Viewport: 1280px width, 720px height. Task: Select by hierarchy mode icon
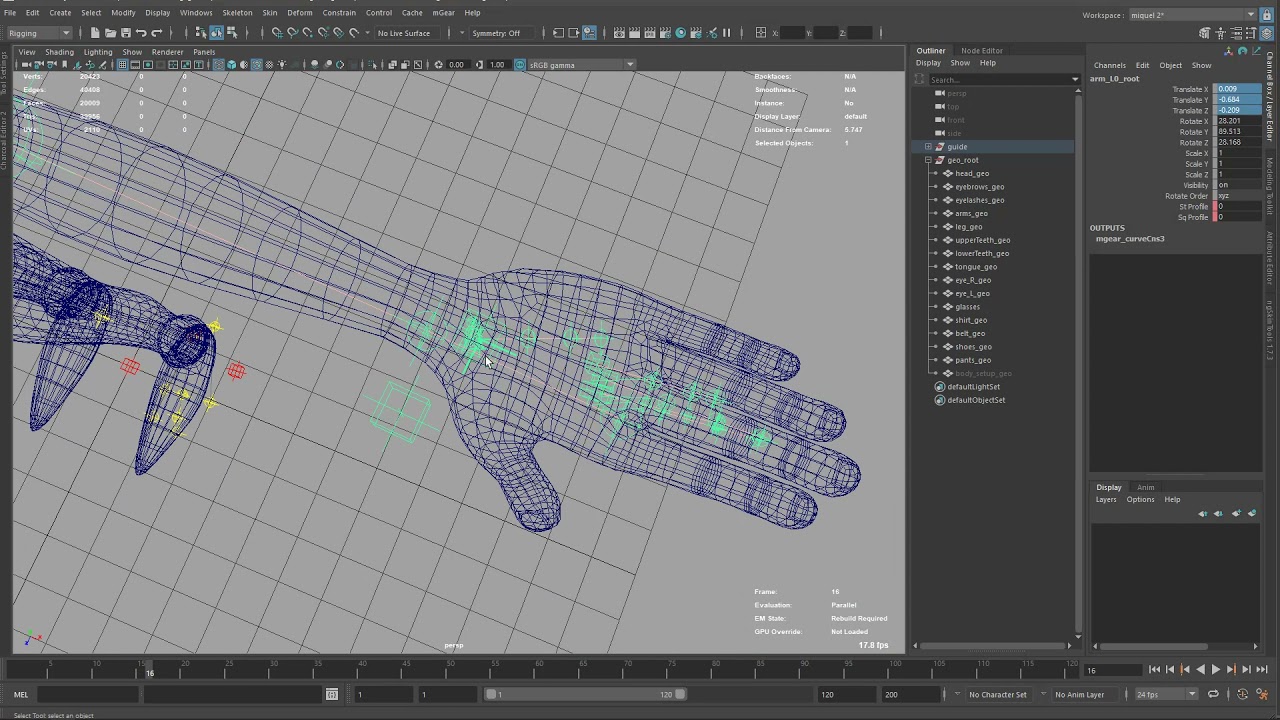point(201,33)
